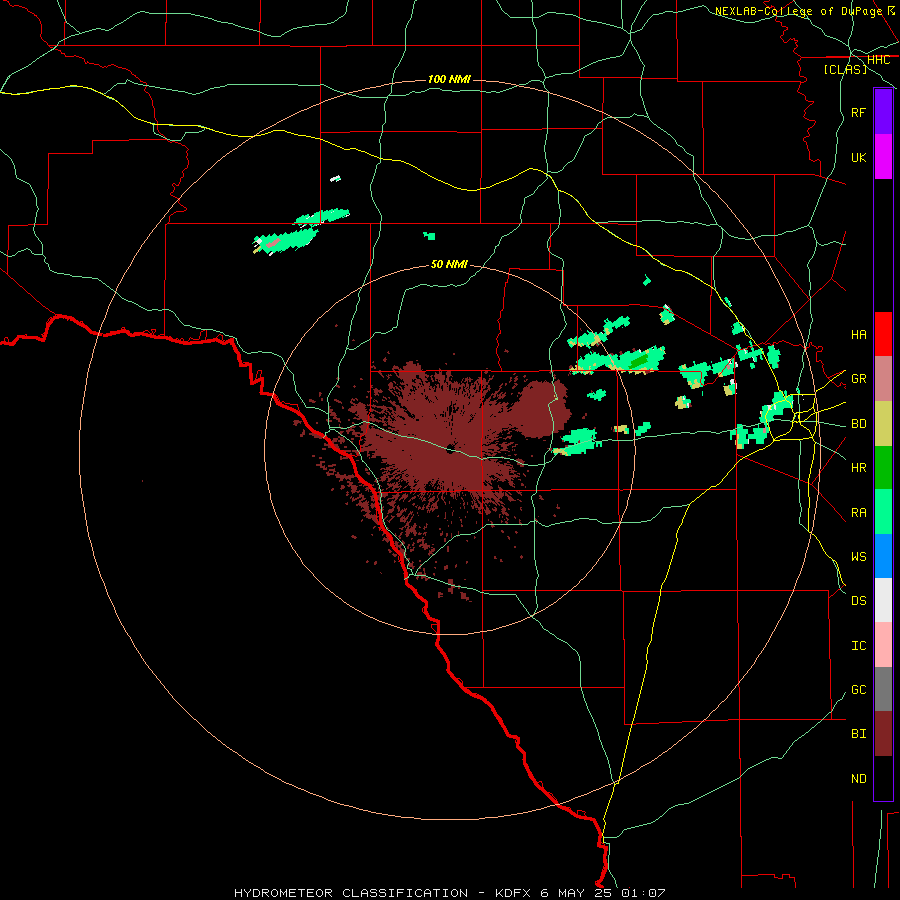Click the radar site center dot
This screenshot has height=900, width=900.
click(x=449, y=448)
